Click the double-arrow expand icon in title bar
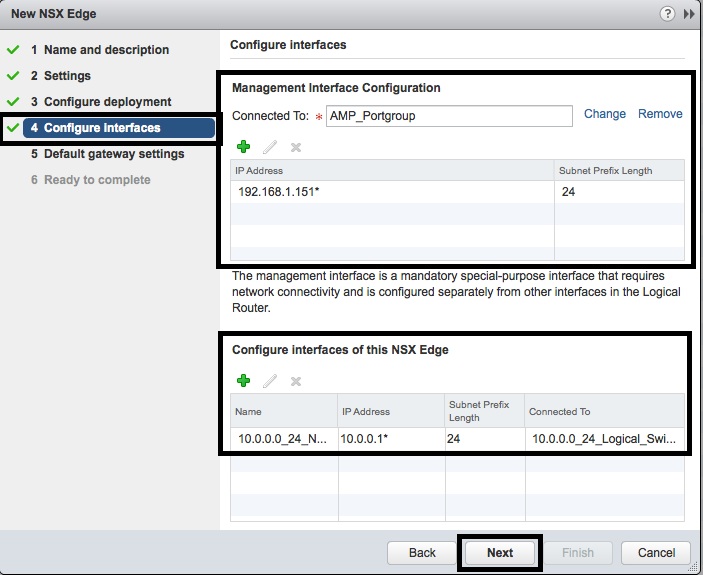 689,15
